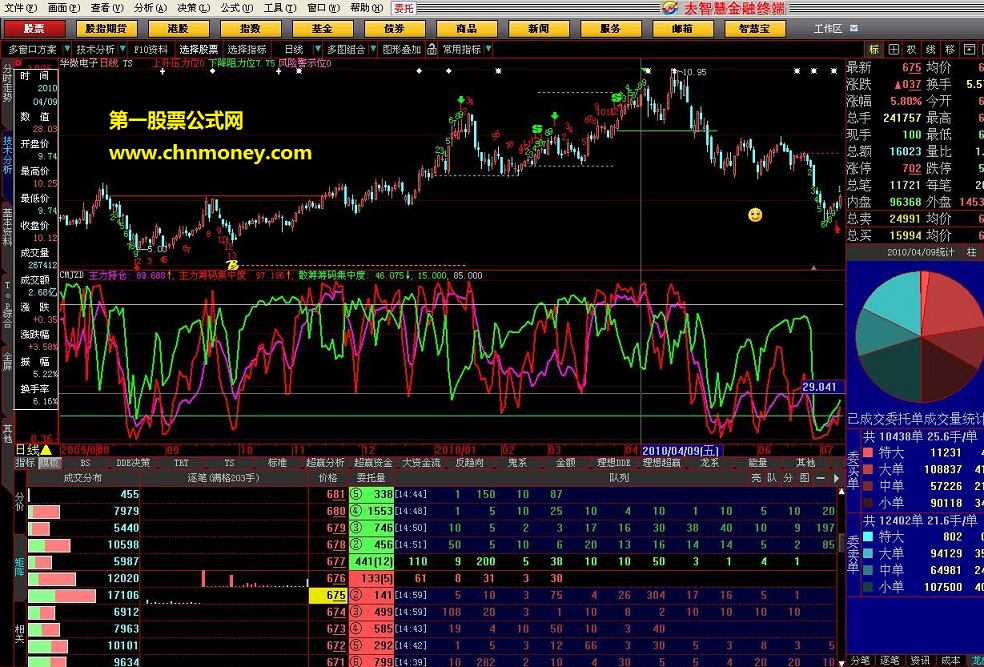Click the F10资料 toolbar item

pyautogui.click(x=151, y=49)
